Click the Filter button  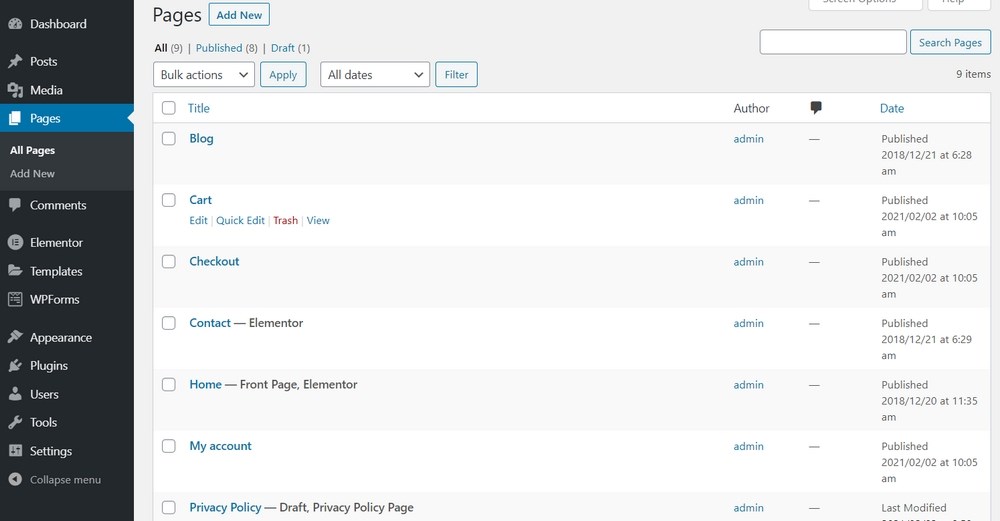[457, 75]
